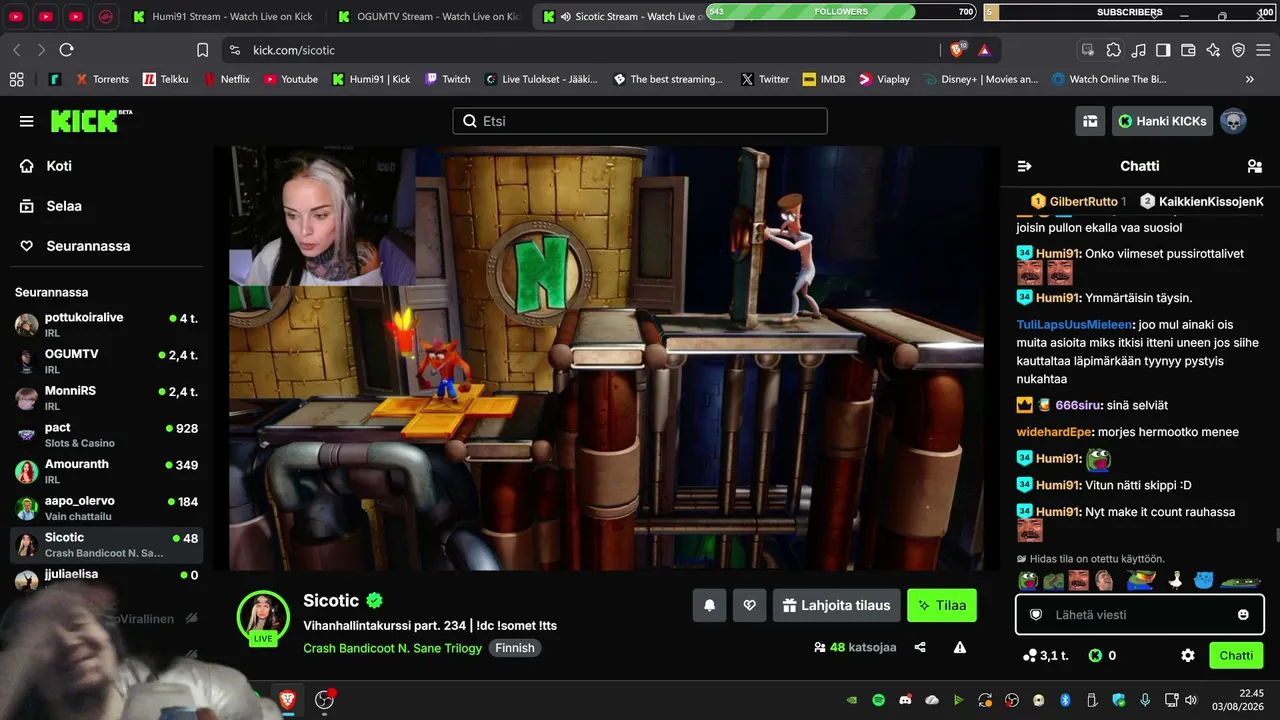Click the Kick logo
This screenshot has width=1280, height=720.
pos(91,120)
